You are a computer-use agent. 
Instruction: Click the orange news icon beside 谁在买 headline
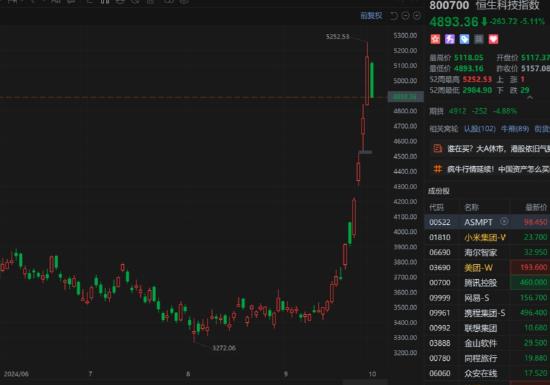tap(437, 149)
